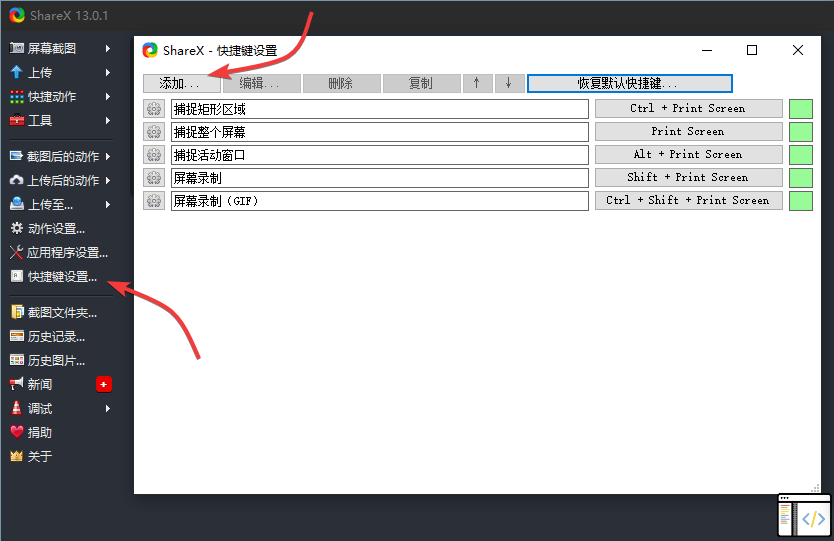
Task: Click the 添加... button
Action: tap(181, 84)
